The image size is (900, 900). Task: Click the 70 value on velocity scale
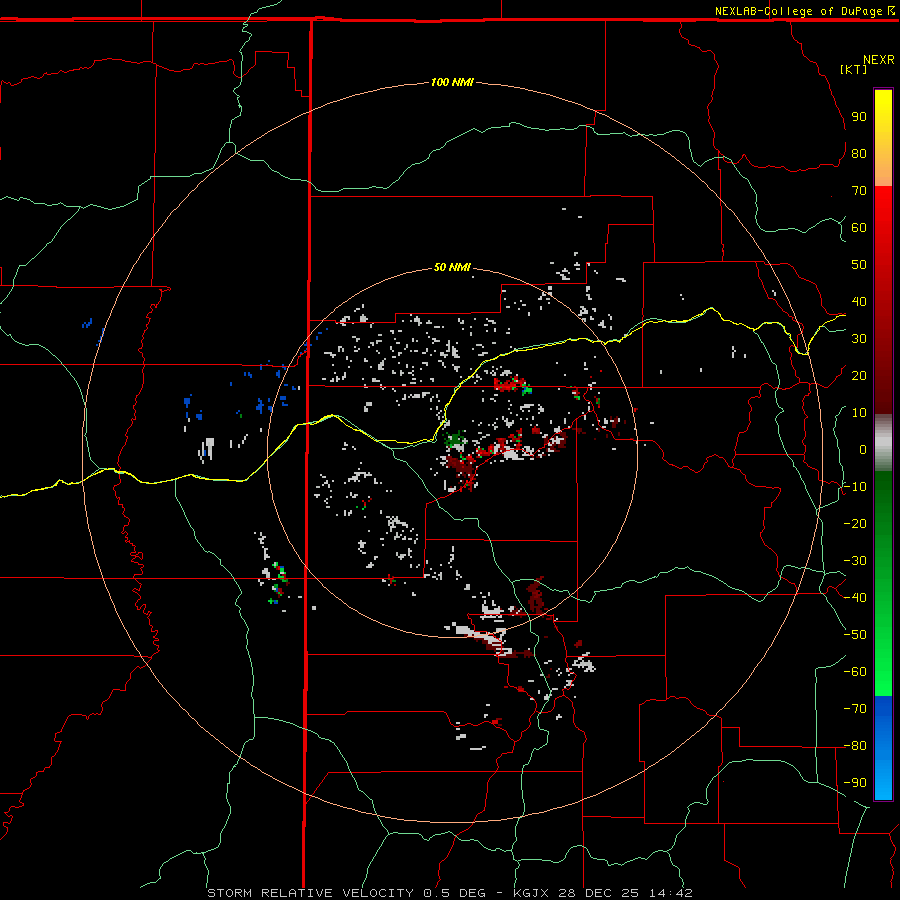point(859,191)
